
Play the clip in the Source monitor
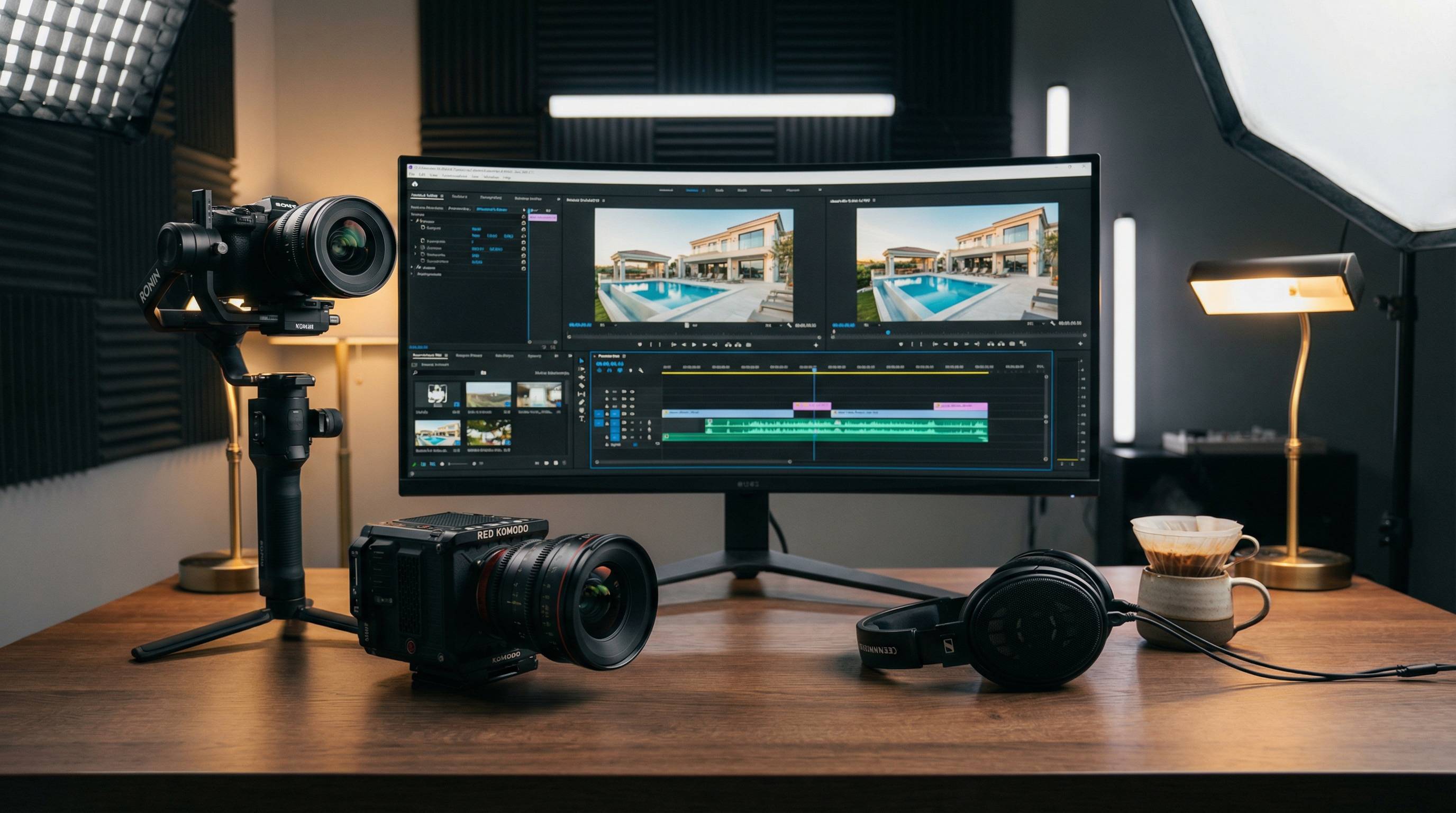pos(694,345)
